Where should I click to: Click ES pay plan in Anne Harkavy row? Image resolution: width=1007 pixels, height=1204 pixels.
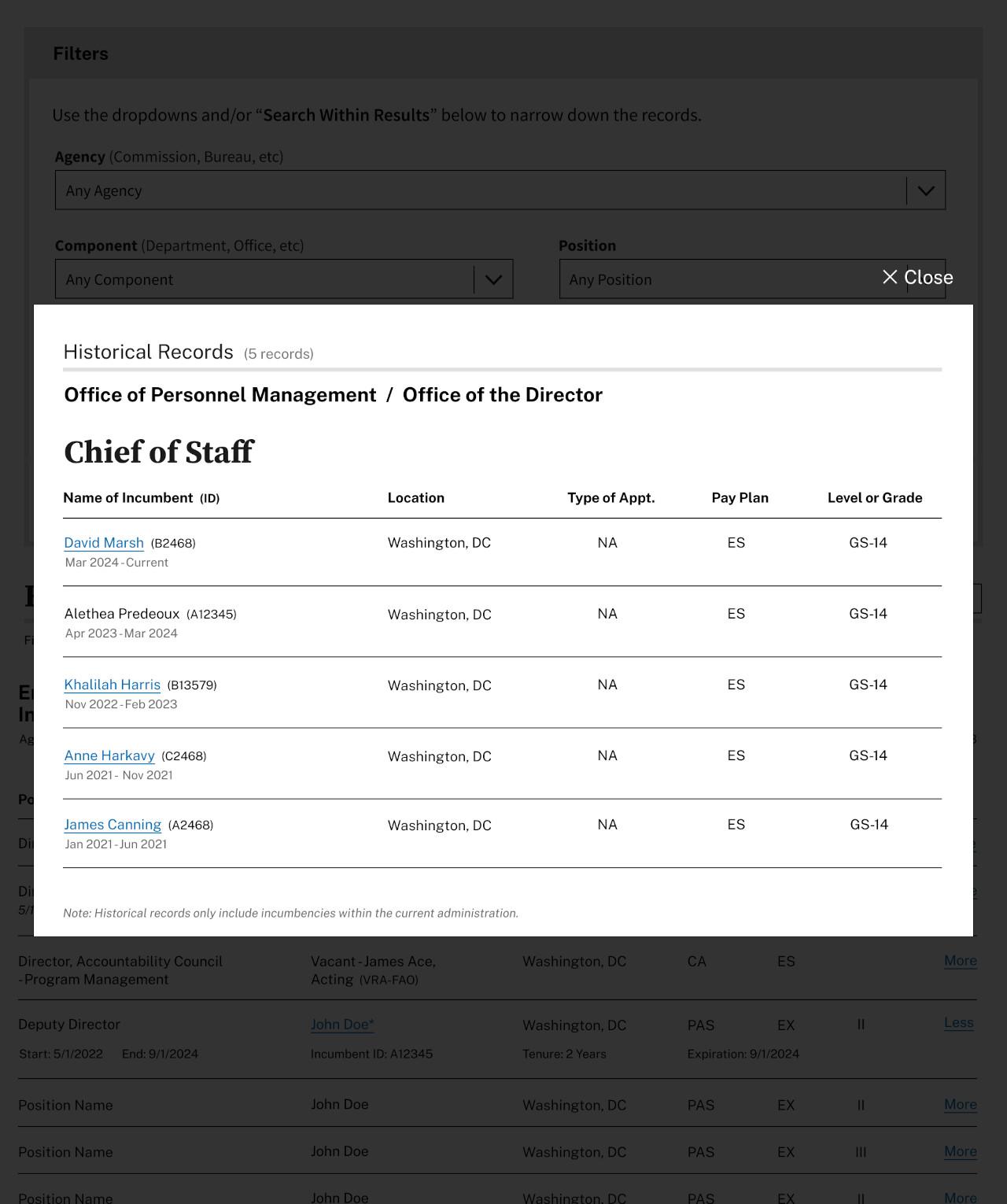pyautogui.click(x=736, y=755)
